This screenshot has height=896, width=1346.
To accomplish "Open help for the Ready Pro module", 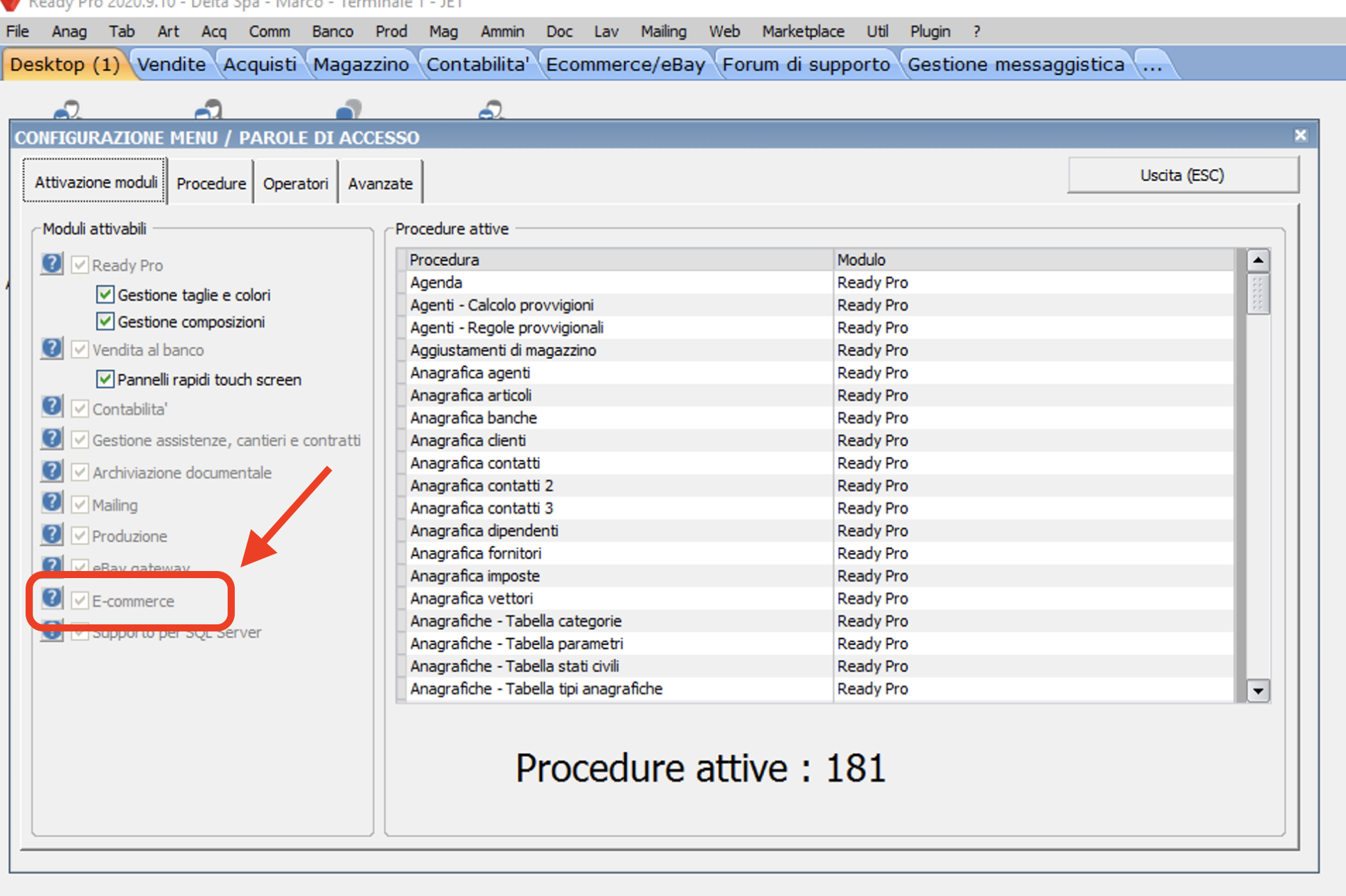I will tap(52, 264).
